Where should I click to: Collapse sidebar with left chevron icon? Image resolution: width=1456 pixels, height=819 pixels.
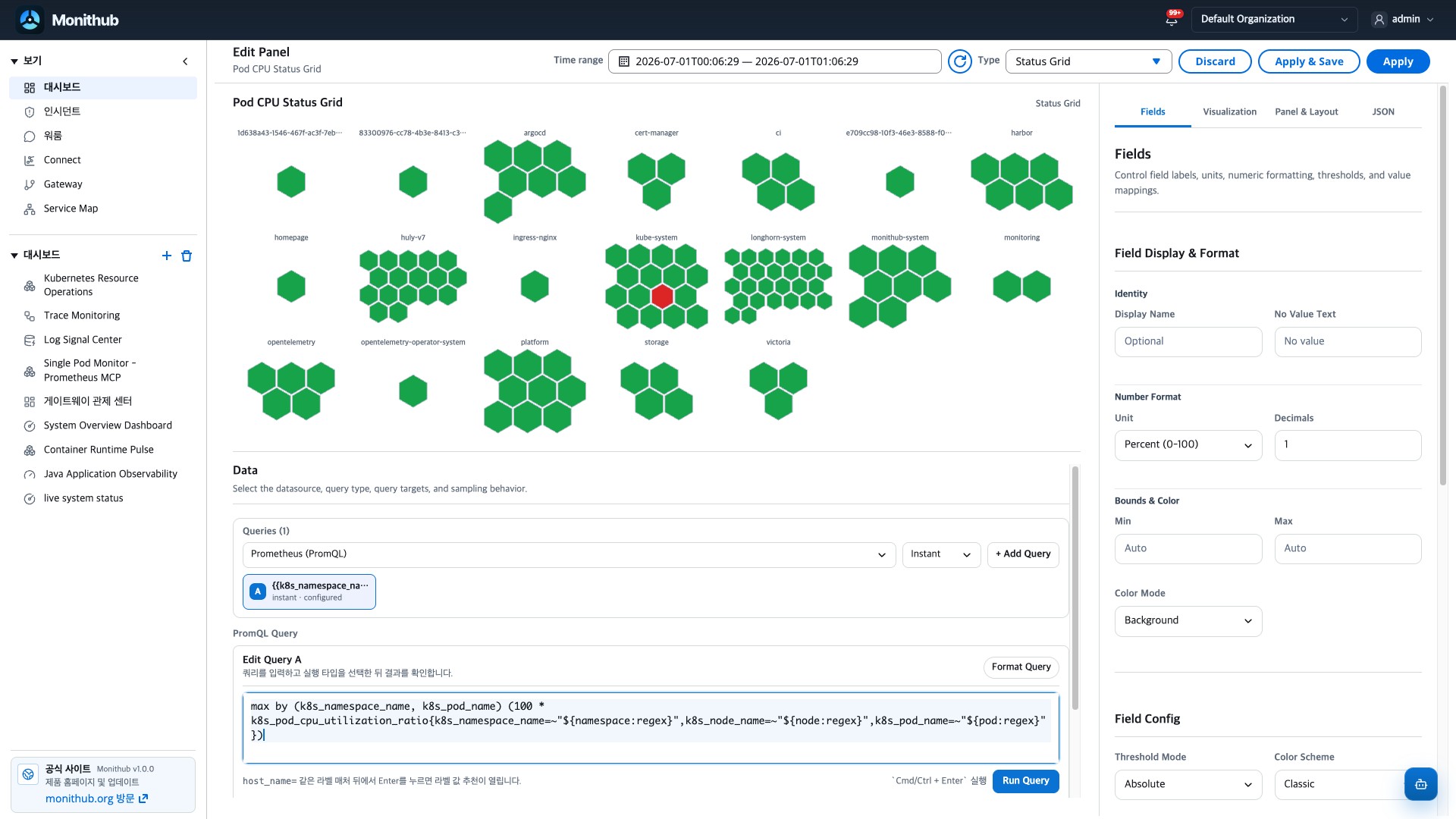[185, 61]
